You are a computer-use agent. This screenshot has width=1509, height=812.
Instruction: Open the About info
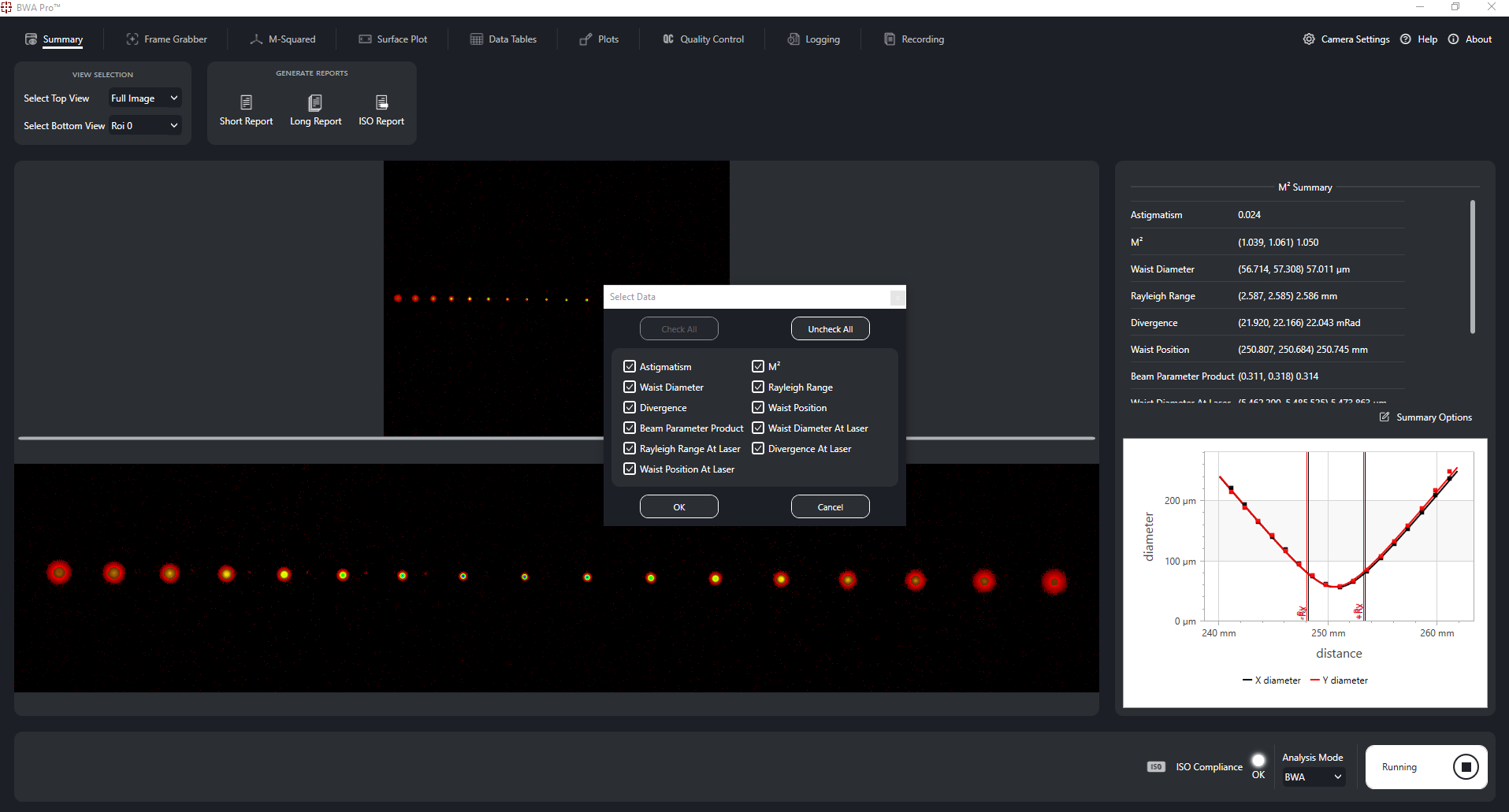1470,39
